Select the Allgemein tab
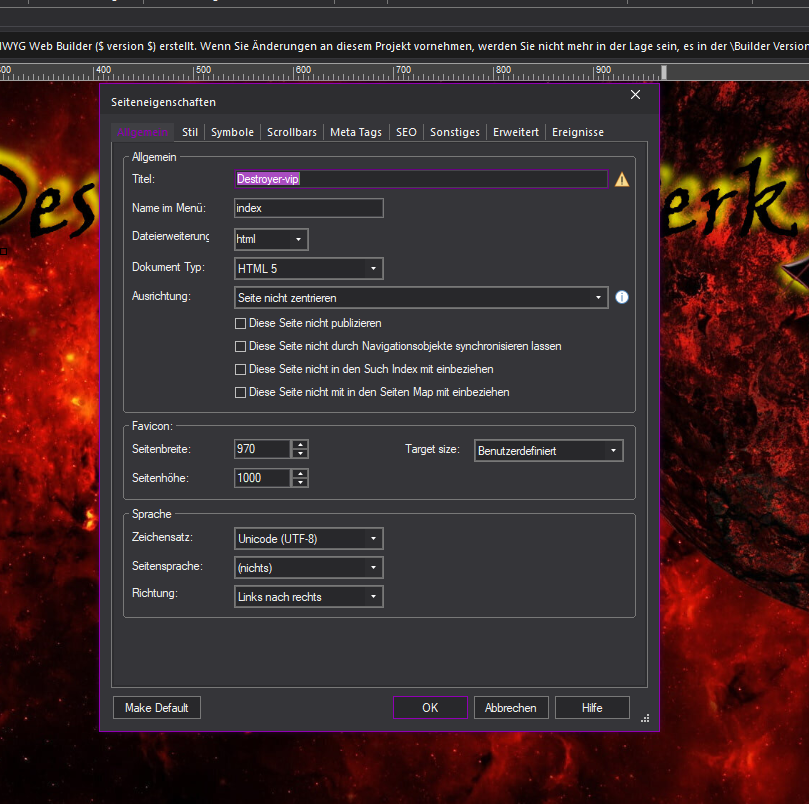Image resolution: width=809 pixels, height=804 pixels. point(142,132)
